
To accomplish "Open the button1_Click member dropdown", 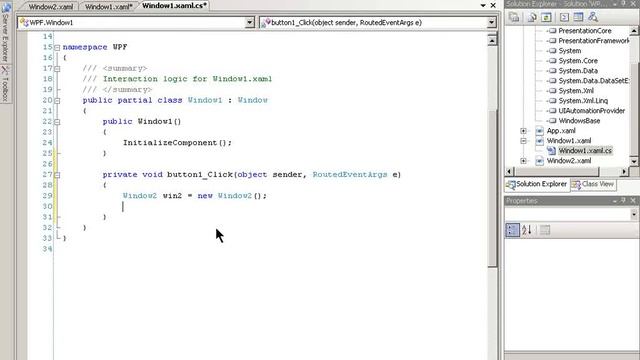I will 491,23.
